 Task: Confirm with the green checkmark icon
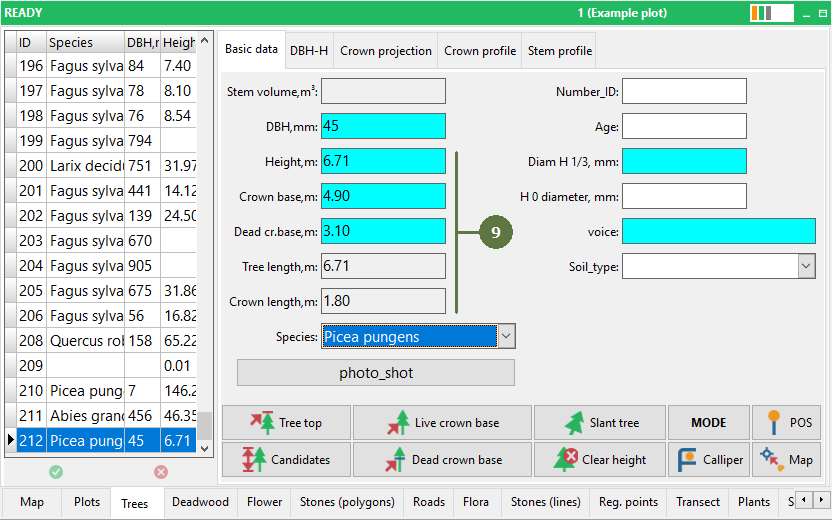pyautogui.click(x=56, y=472)
